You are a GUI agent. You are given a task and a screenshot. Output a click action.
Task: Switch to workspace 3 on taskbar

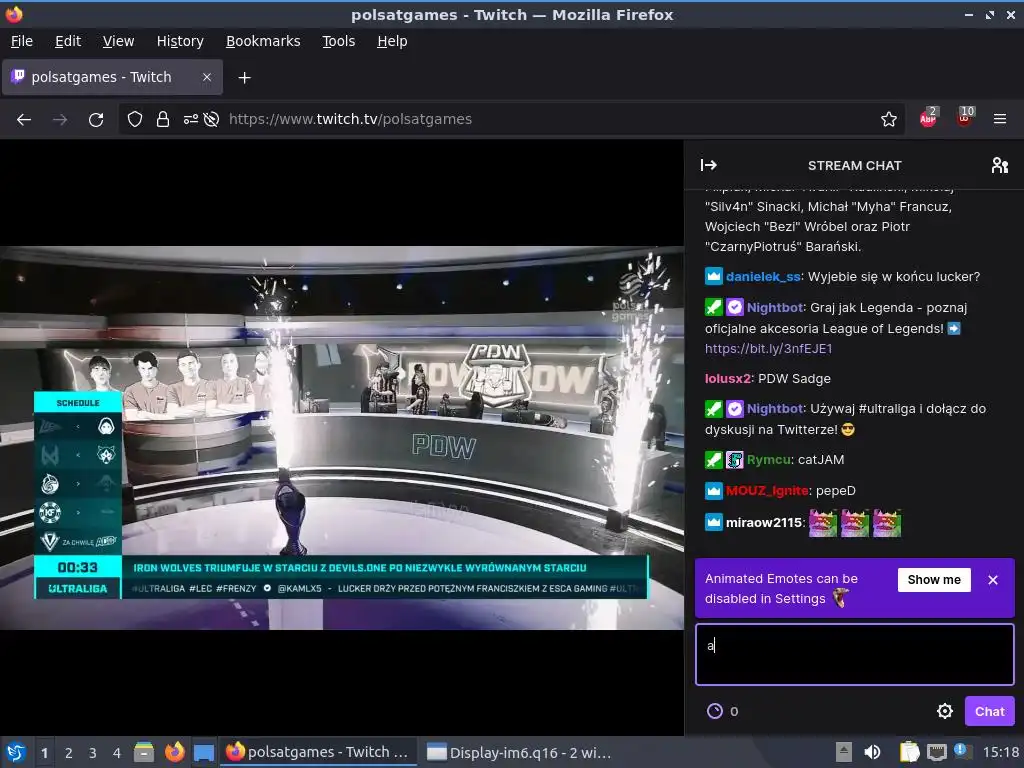point(93,752)
